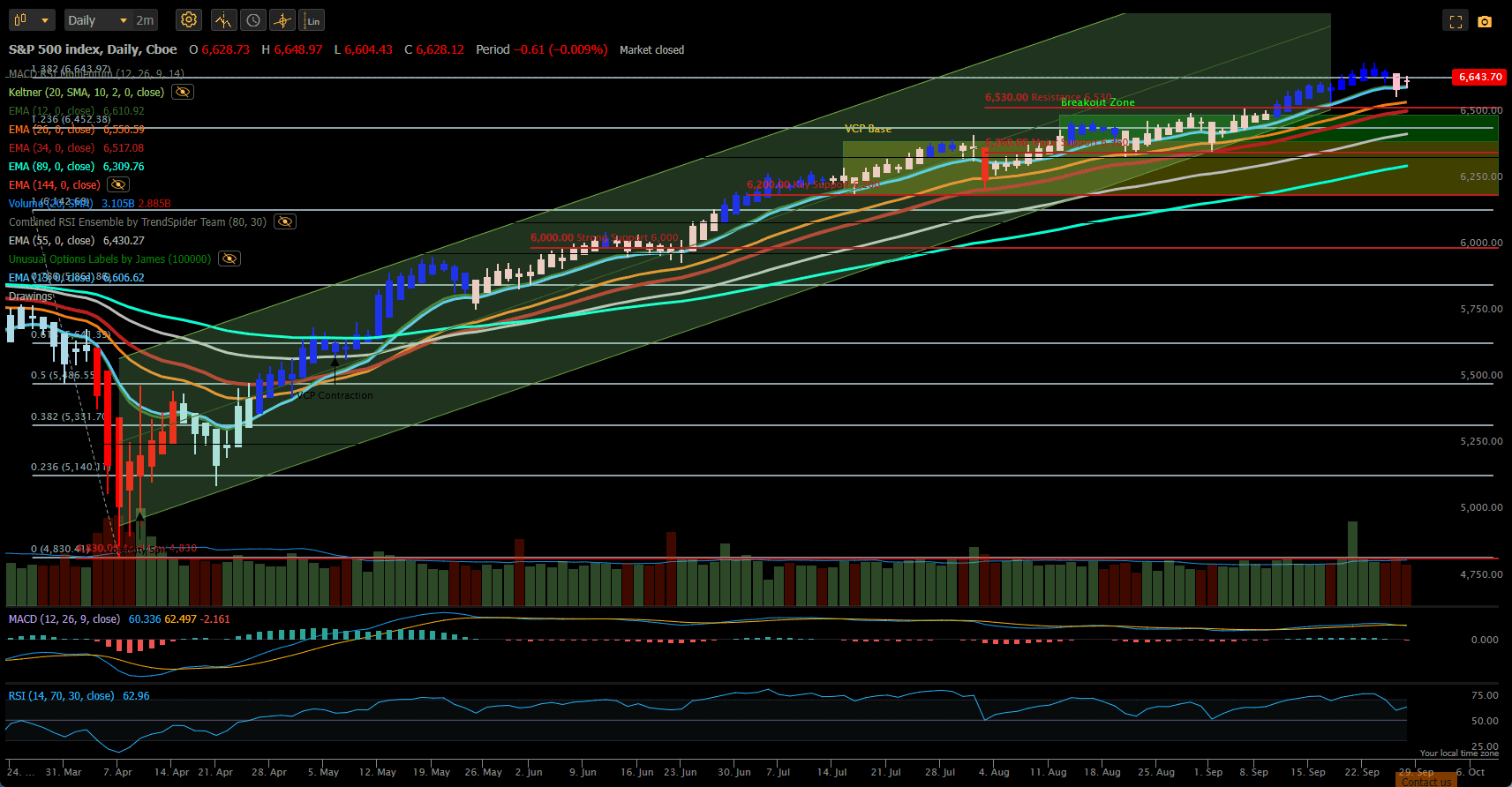Screen dimensions: 1512x787
Task: Open the chart settings gear
Action: (189, 19)
